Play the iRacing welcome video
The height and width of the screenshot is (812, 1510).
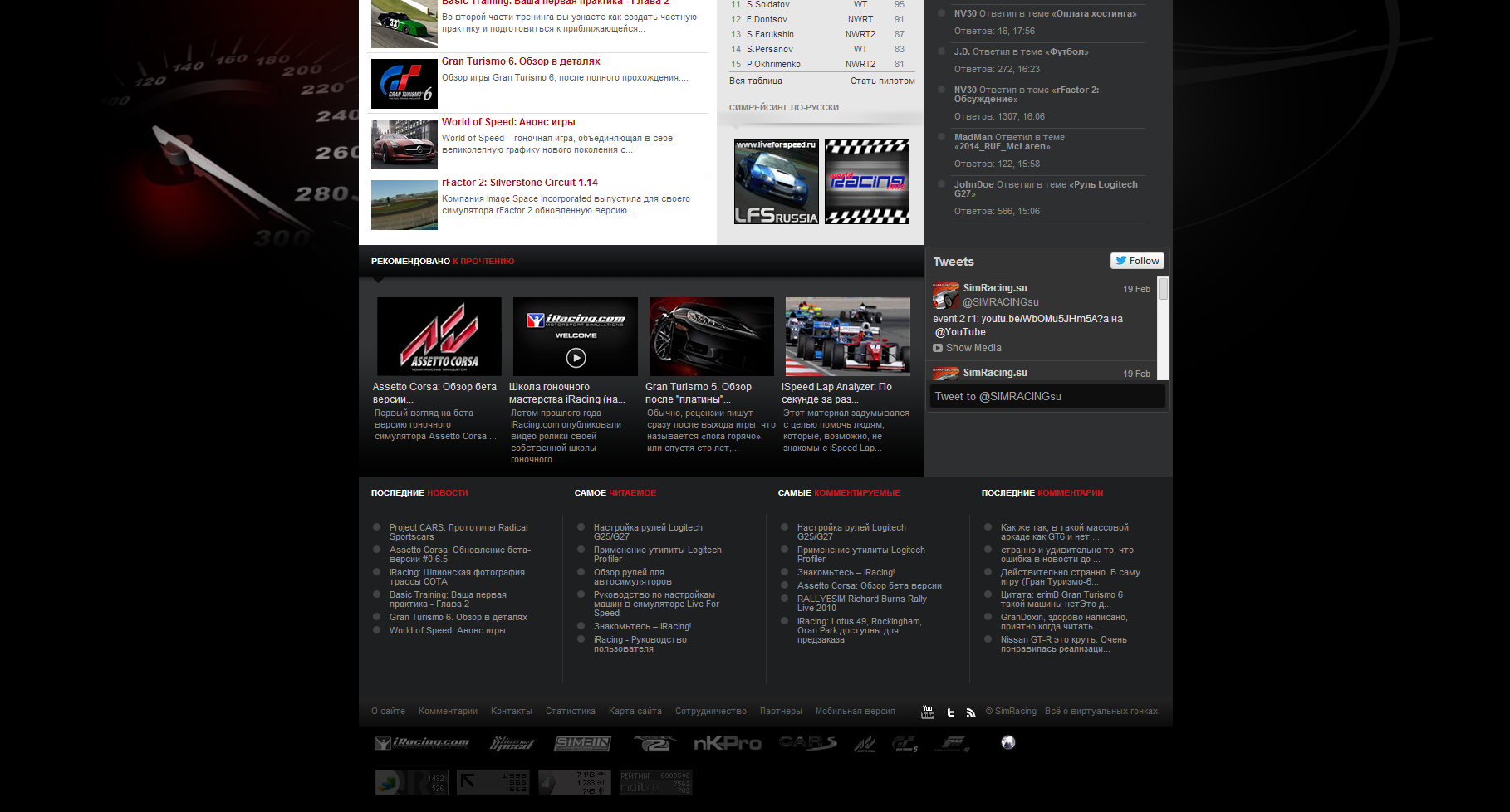click(576, 358)
